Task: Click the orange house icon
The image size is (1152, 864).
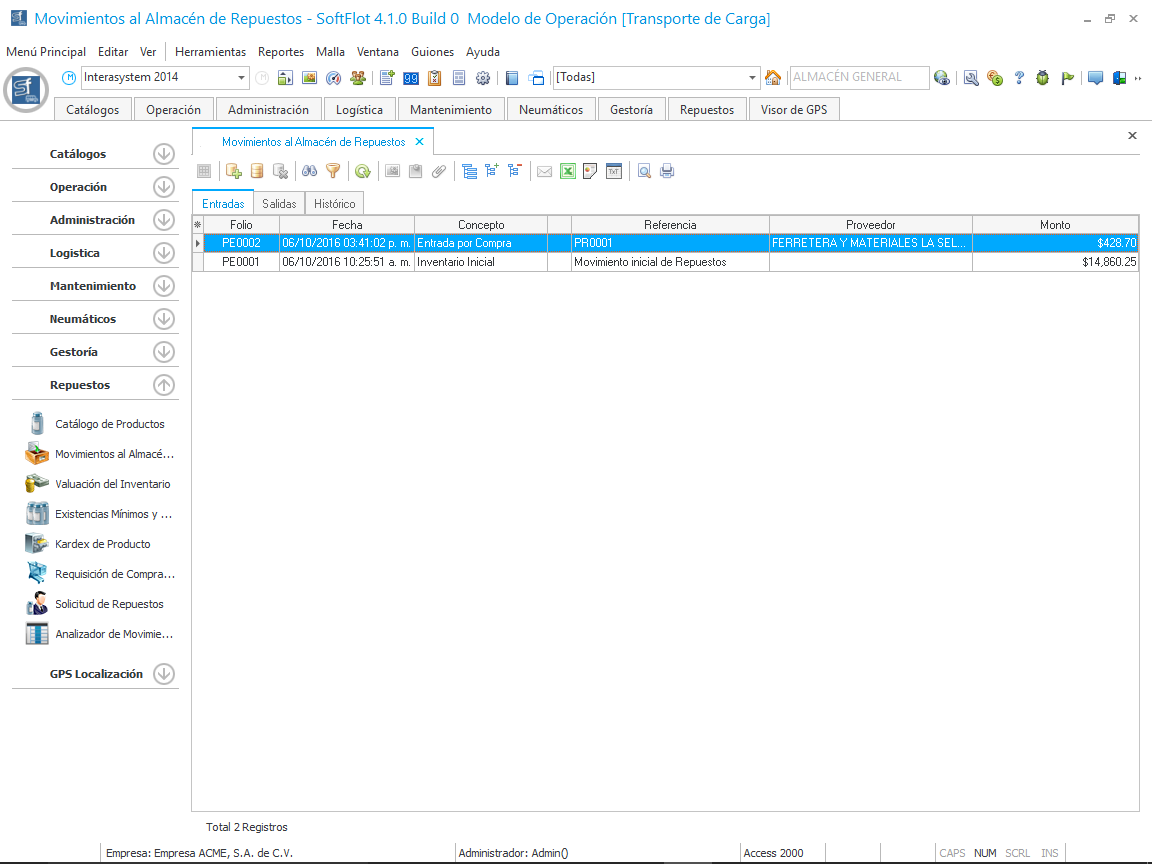Action: coord(773,78)
